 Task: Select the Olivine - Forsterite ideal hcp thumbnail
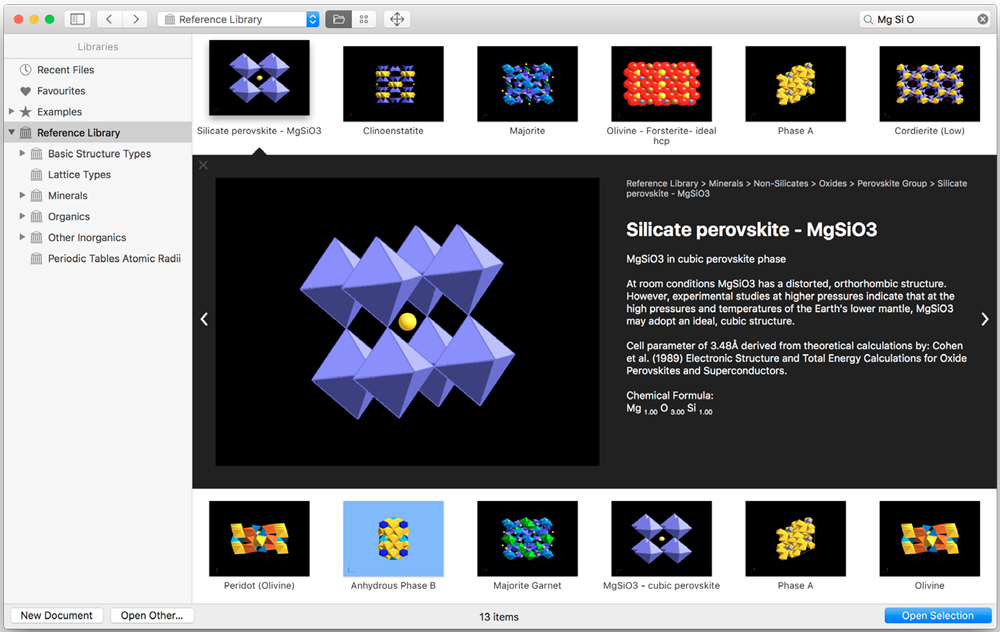(661, 84)
